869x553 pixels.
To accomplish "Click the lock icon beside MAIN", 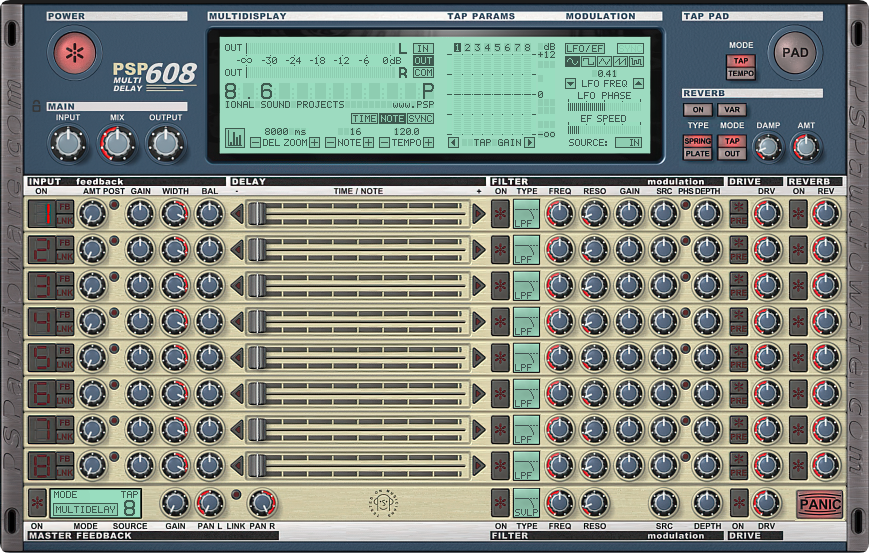I will pos(37,106).
